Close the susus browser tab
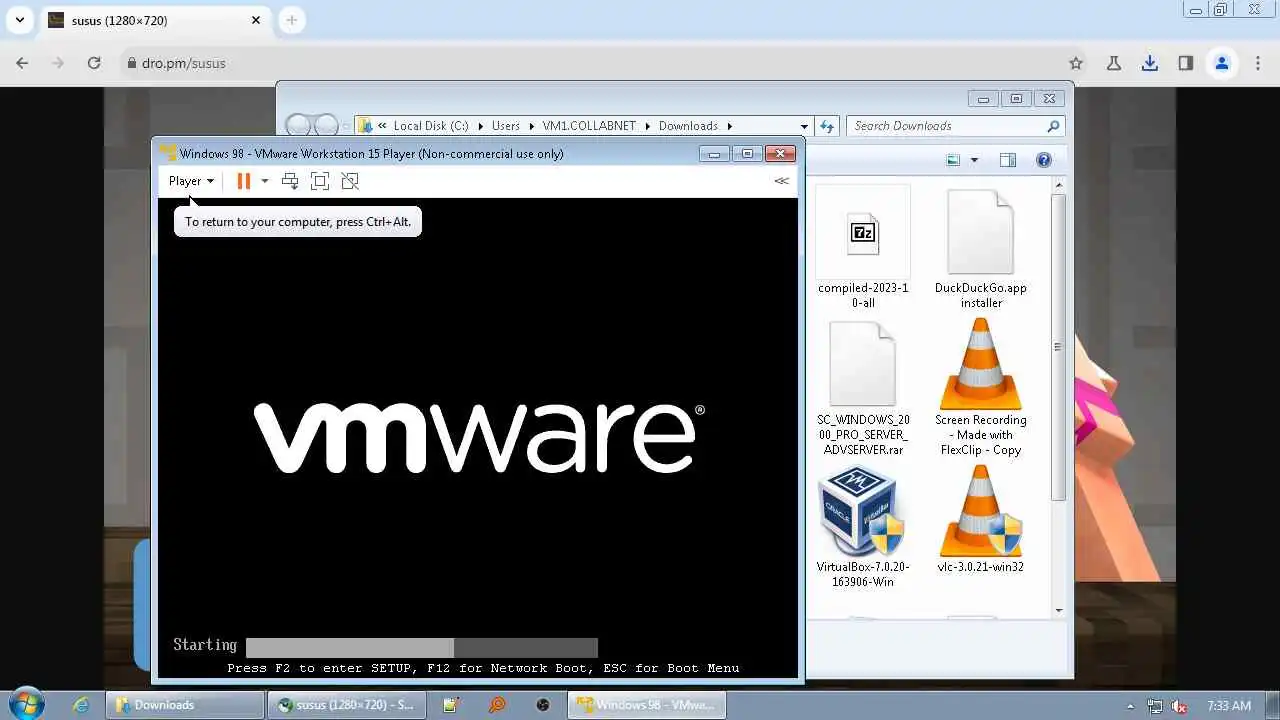1280x720 pixels. tap(256, 20)
